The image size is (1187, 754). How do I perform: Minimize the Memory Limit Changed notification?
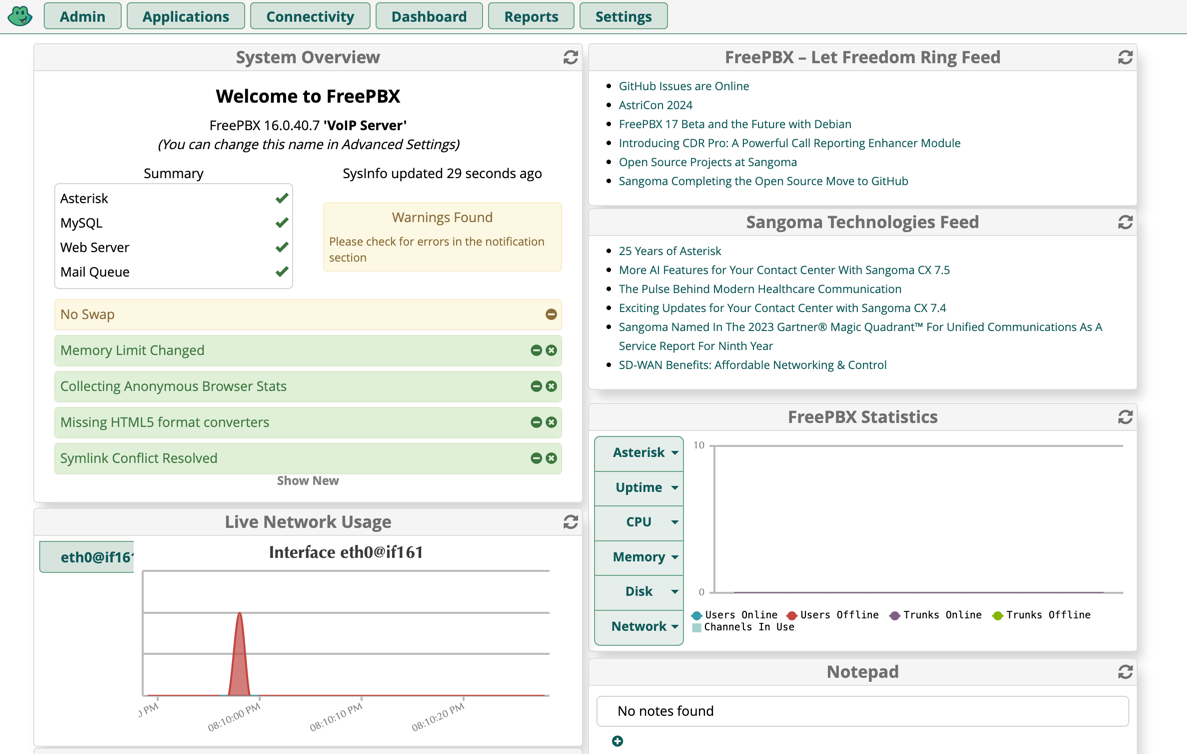(x=536, y=351)
